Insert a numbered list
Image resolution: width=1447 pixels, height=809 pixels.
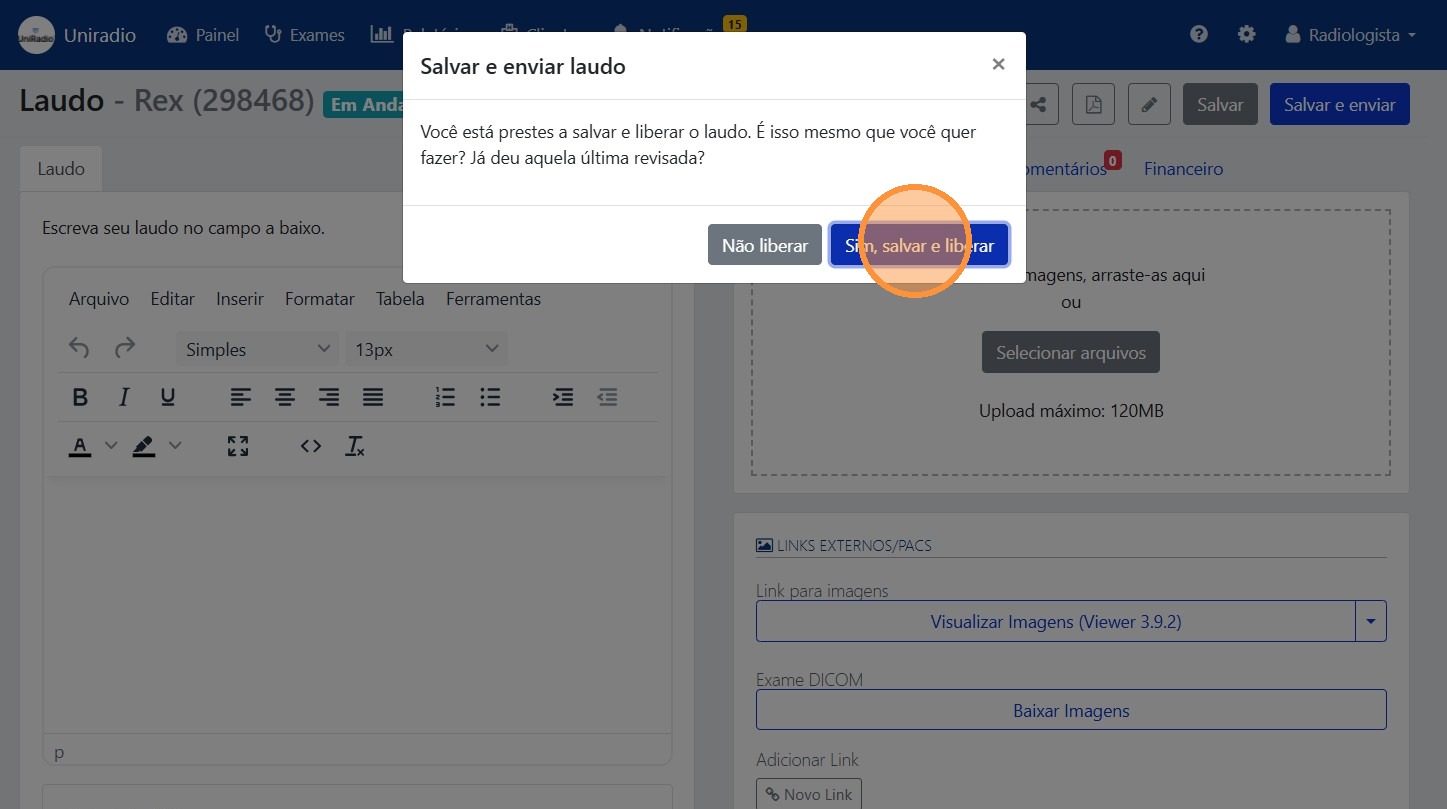pos(446,398)
